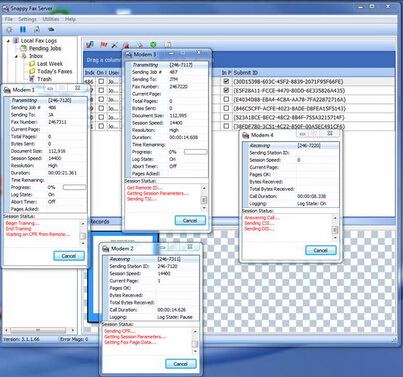Click Error Msgs: 0 in status bar
This screenshot has width=403, height=377.
click(x=74, y=339)
